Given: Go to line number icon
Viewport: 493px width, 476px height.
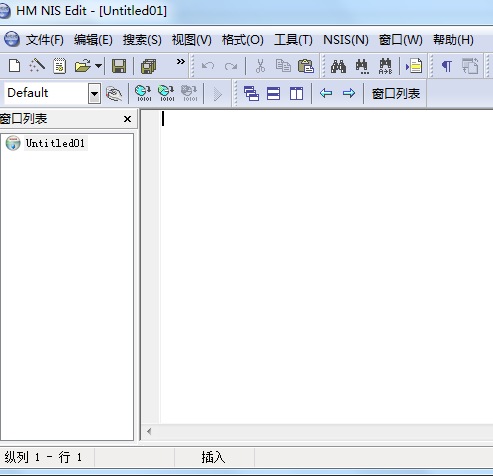Looking at the screenshot, I should click(x=414, y=66).
